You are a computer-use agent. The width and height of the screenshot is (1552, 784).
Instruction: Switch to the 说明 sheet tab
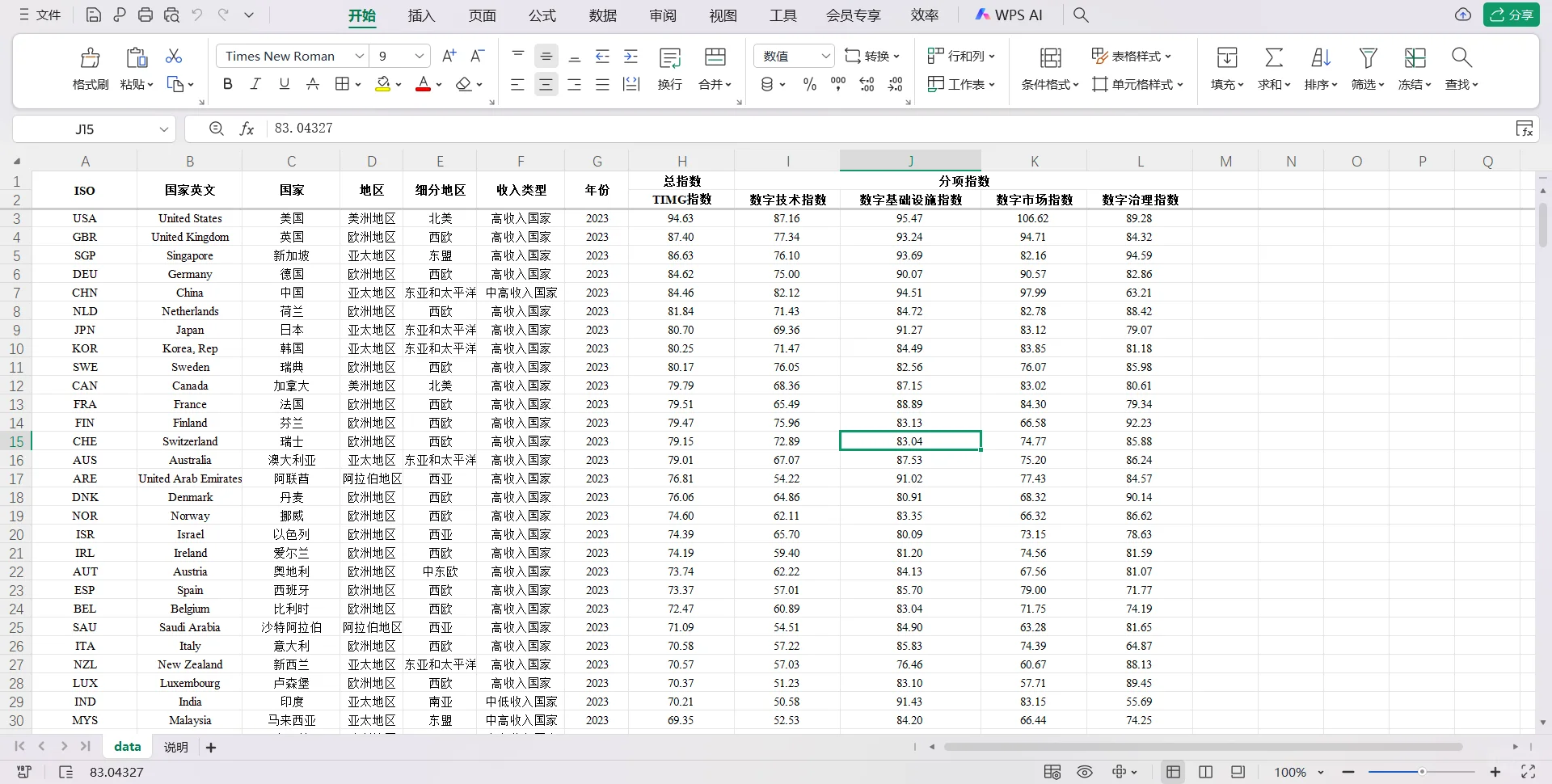(175, 746)
